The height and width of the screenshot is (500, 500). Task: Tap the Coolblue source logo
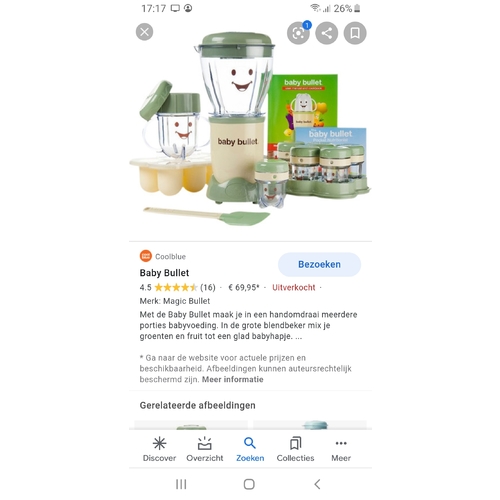pyautogui.click(x=146, y=256)
